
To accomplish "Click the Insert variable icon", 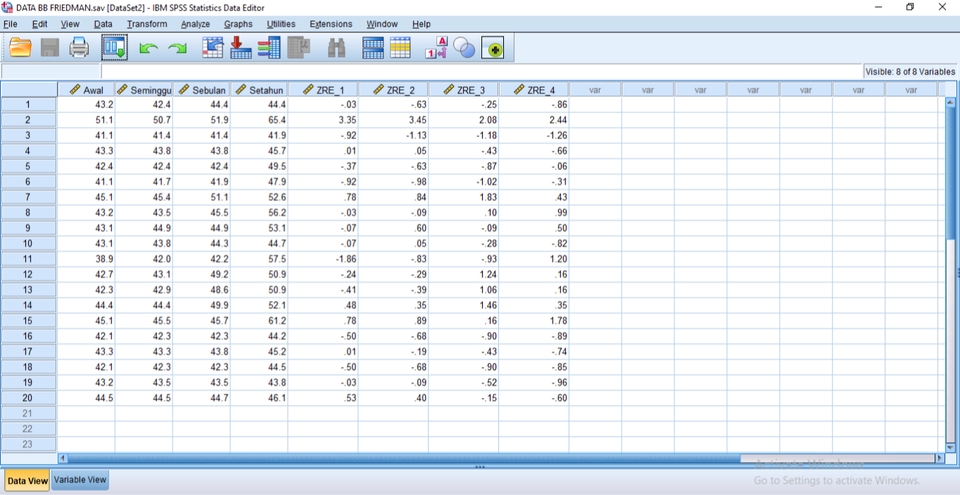I will coord(400,48).
